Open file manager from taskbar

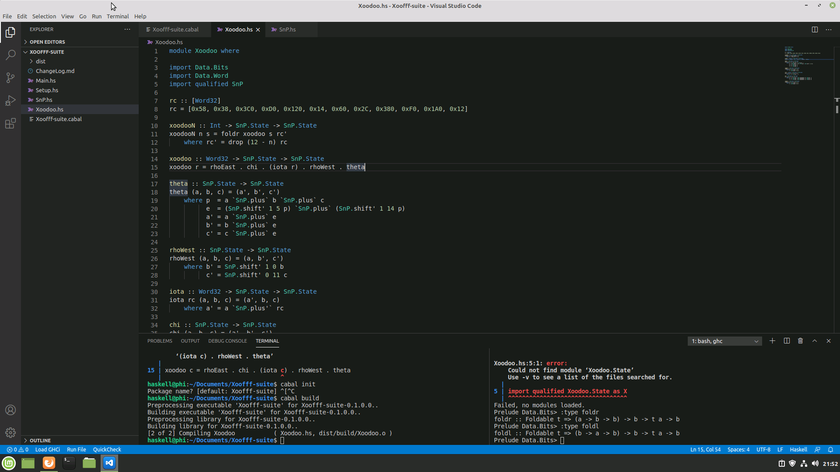click(89, 463)
